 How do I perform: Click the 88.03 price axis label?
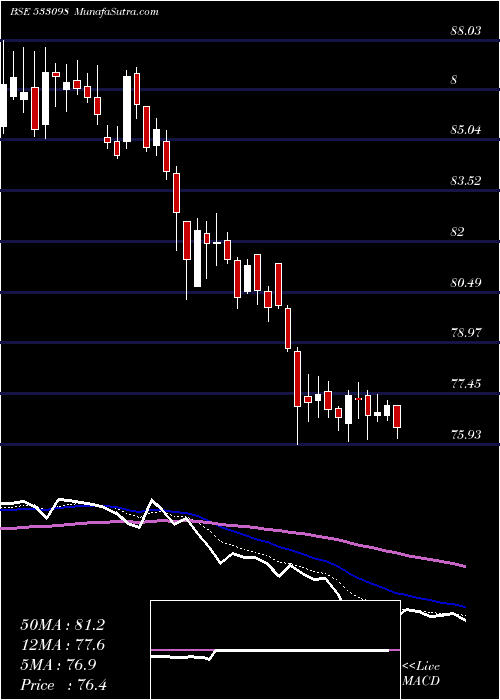coord(467,30)
